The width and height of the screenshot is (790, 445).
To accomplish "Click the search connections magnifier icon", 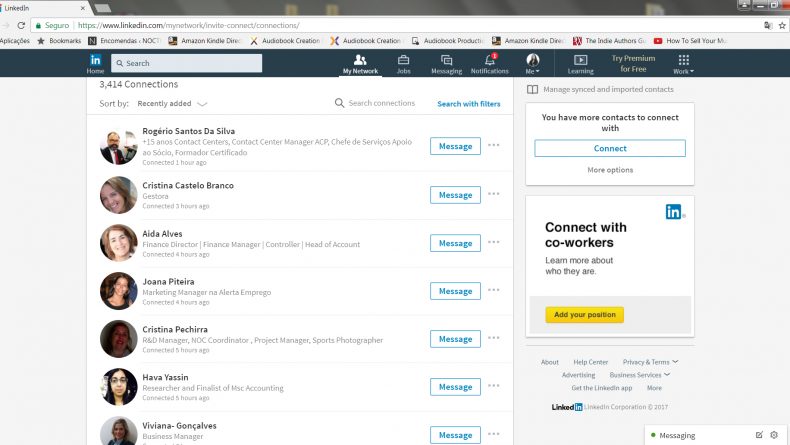I will pos(339,103).
